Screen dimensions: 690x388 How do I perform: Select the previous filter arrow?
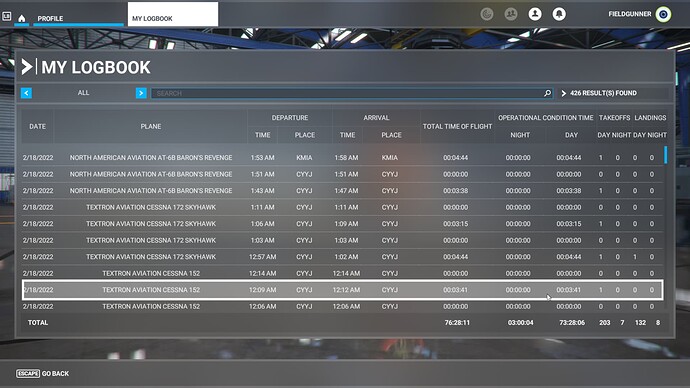coord(26,93)
